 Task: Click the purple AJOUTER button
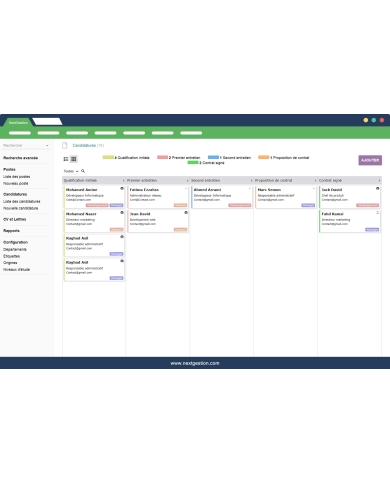coord(370,160)
